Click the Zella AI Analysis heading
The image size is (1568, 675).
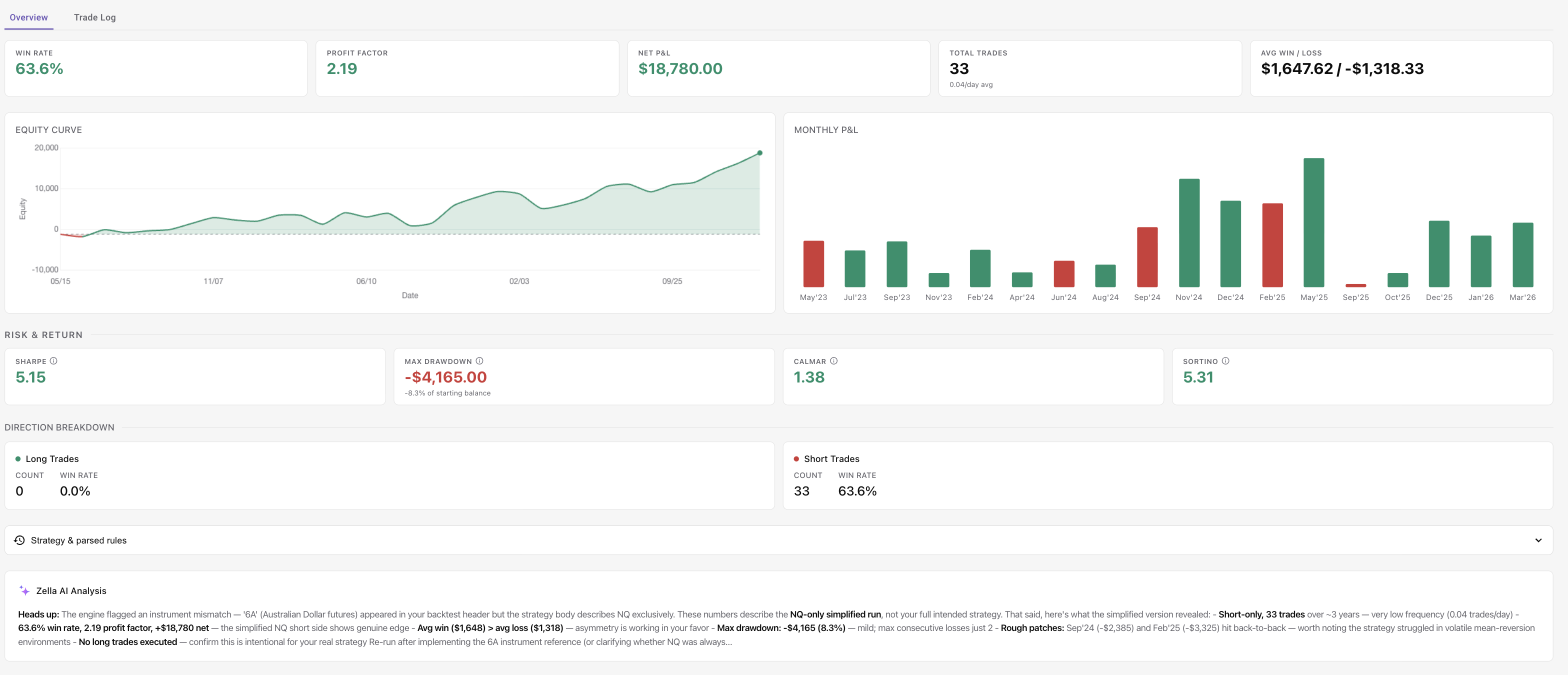[x=71, y=591]
